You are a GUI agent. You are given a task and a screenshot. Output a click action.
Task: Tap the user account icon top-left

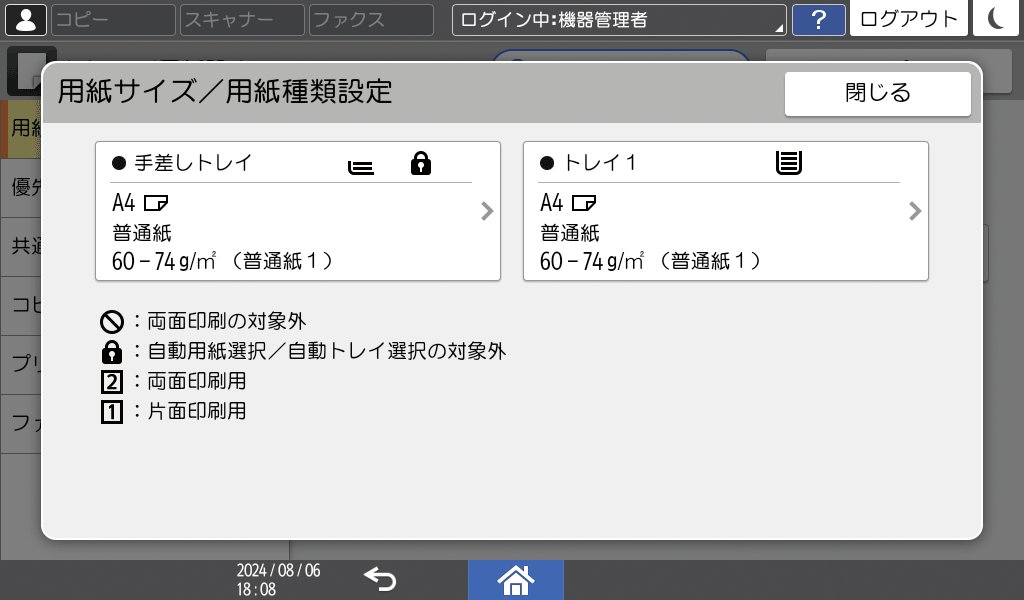pyautogui.click(x=25, y=19)
